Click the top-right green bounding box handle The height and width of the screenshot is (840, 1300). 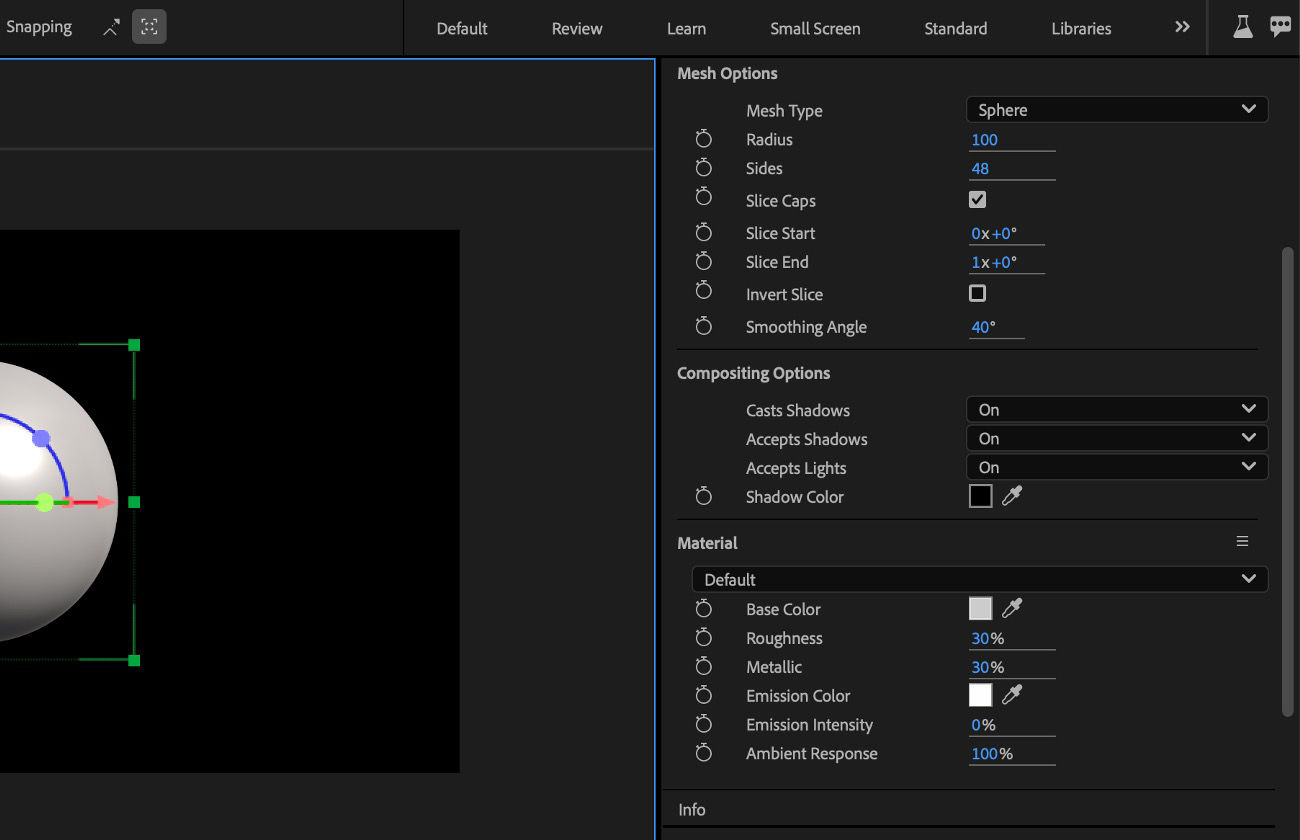coord(134,345)
